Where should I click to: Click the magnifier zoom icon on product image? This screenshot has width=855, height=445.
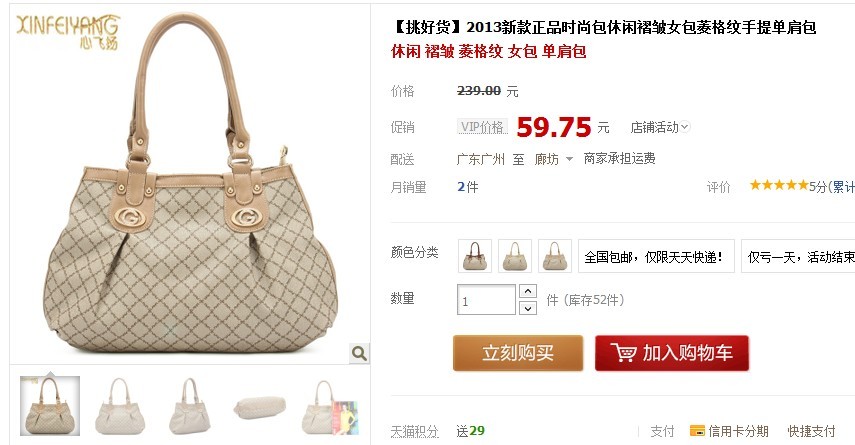[359, 353]
